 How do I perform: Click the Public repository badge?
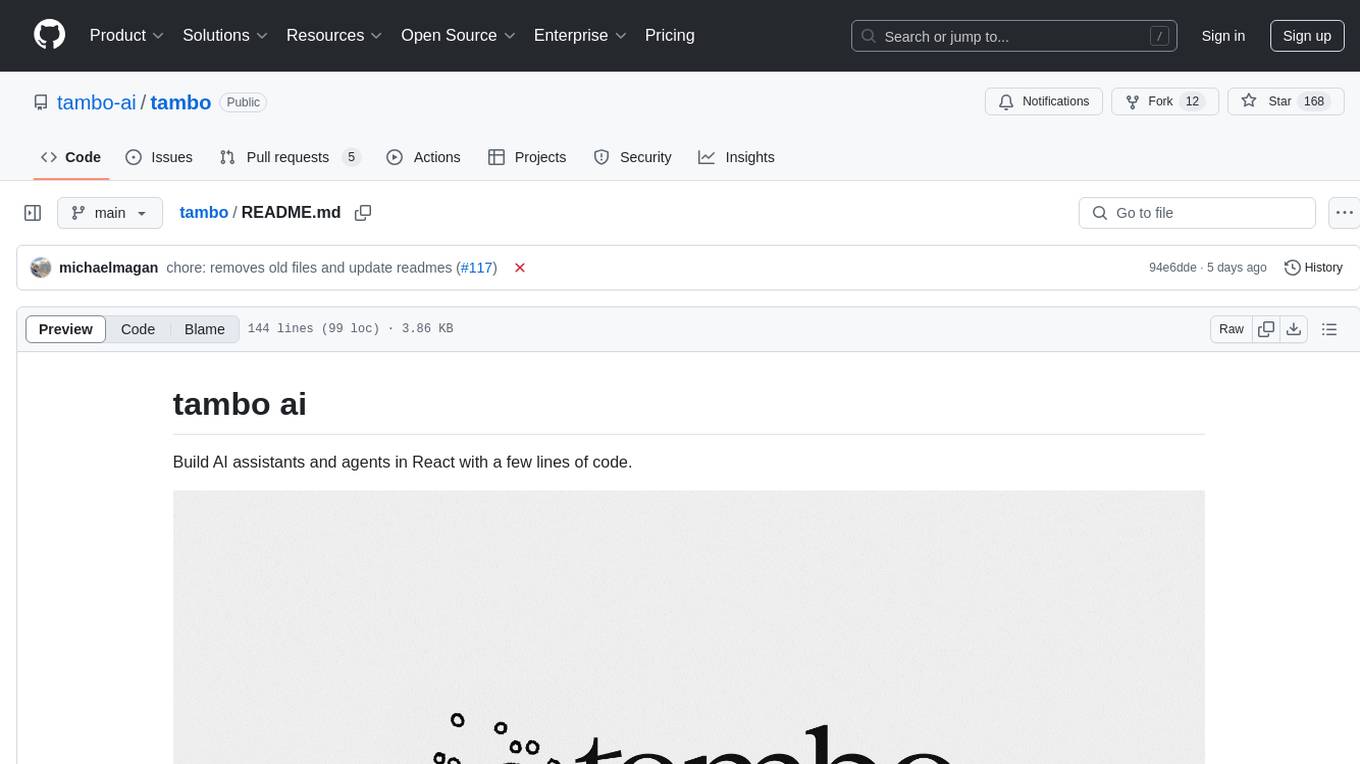(243, 102)
